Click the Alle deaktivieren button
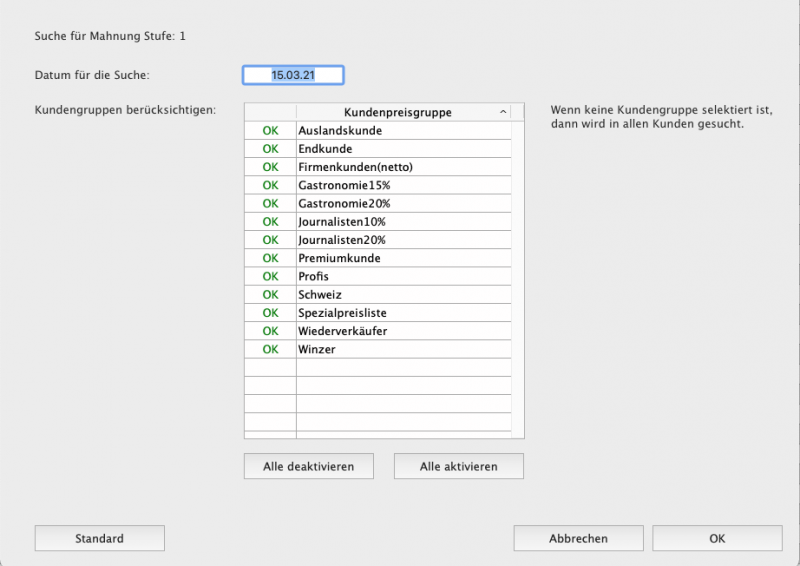 [x=309, y=466]
